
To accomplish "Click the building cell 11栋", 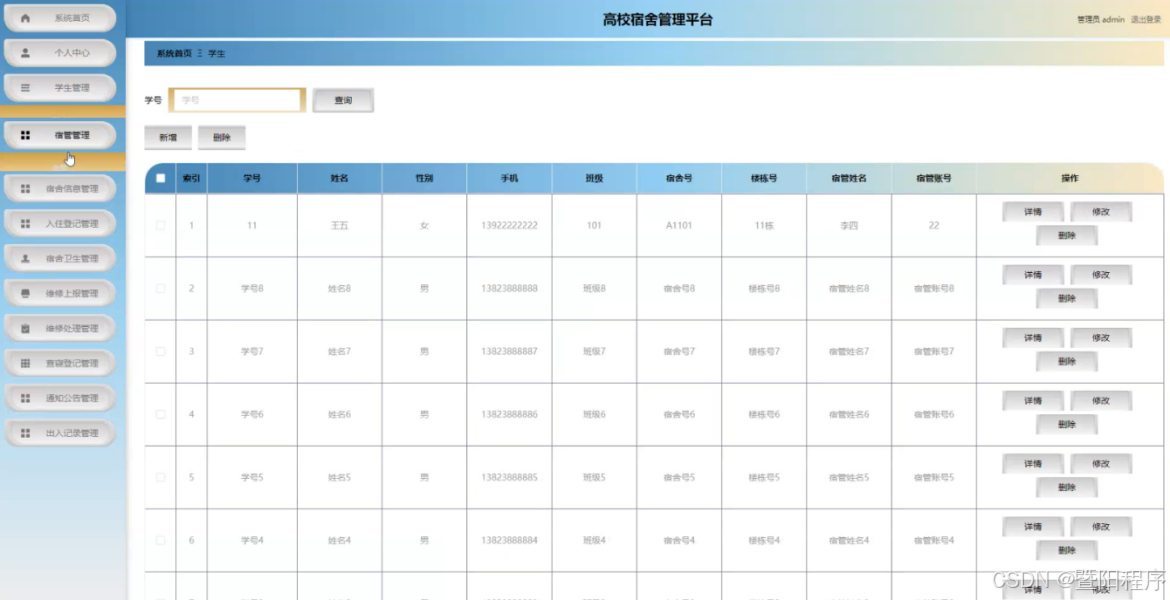I will point(764,225).
